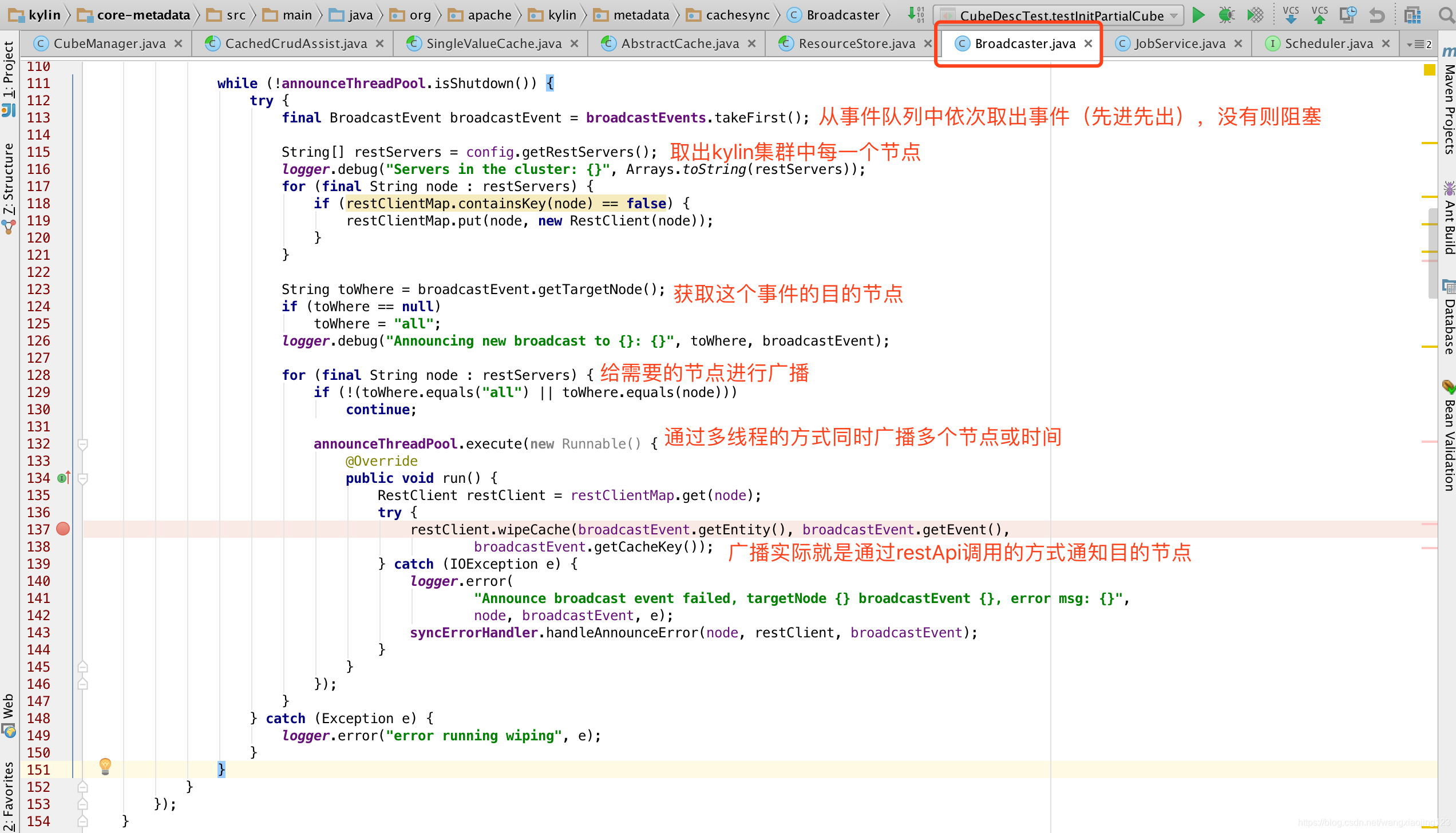Click the Broadcaster class breadcrumb
Screen dimensions: 1456x833
pyautogui.click(x=833, y=15)
